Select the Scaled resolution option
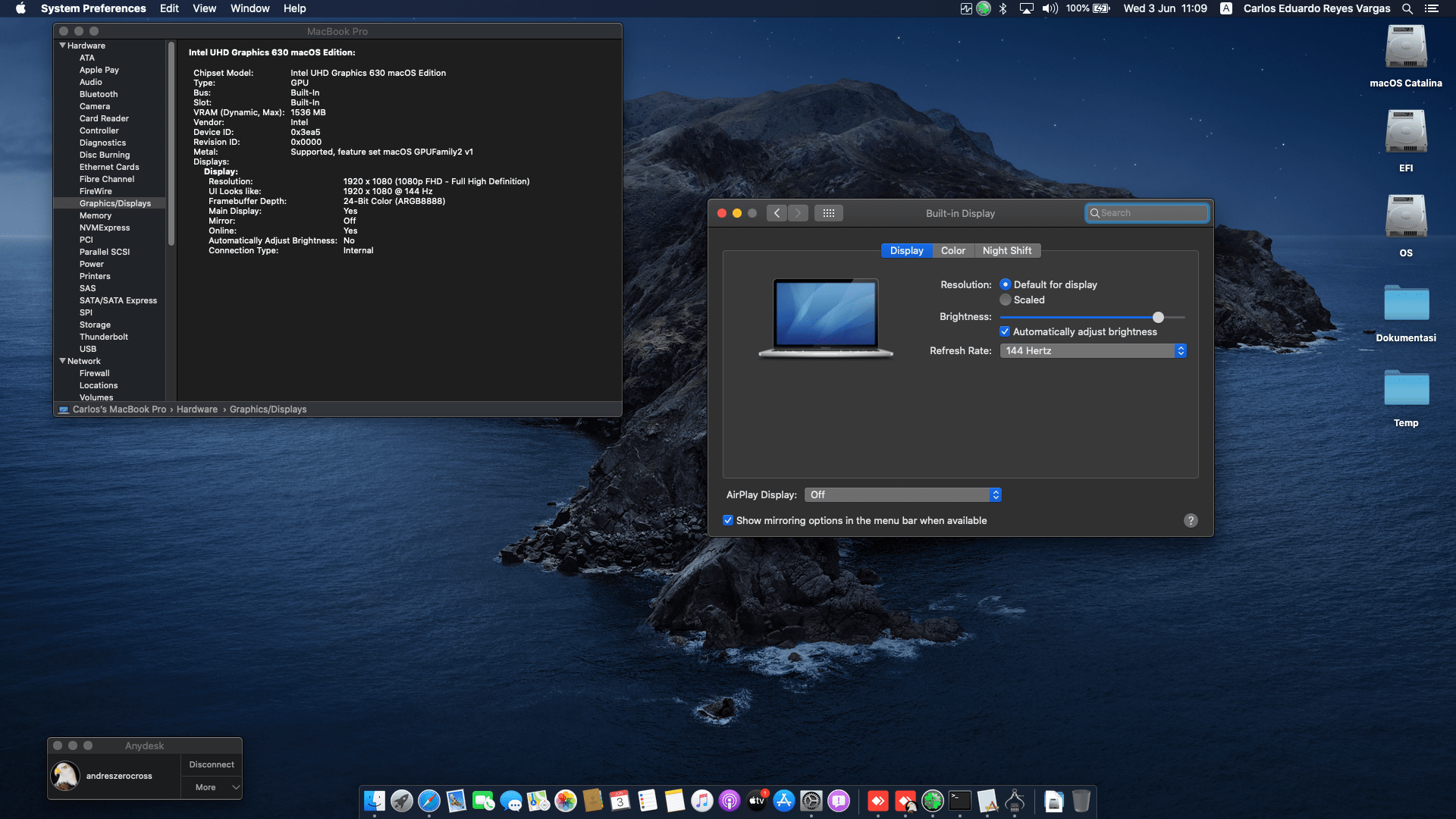Screen dimensions: 1456x819 click(1006, 300)
